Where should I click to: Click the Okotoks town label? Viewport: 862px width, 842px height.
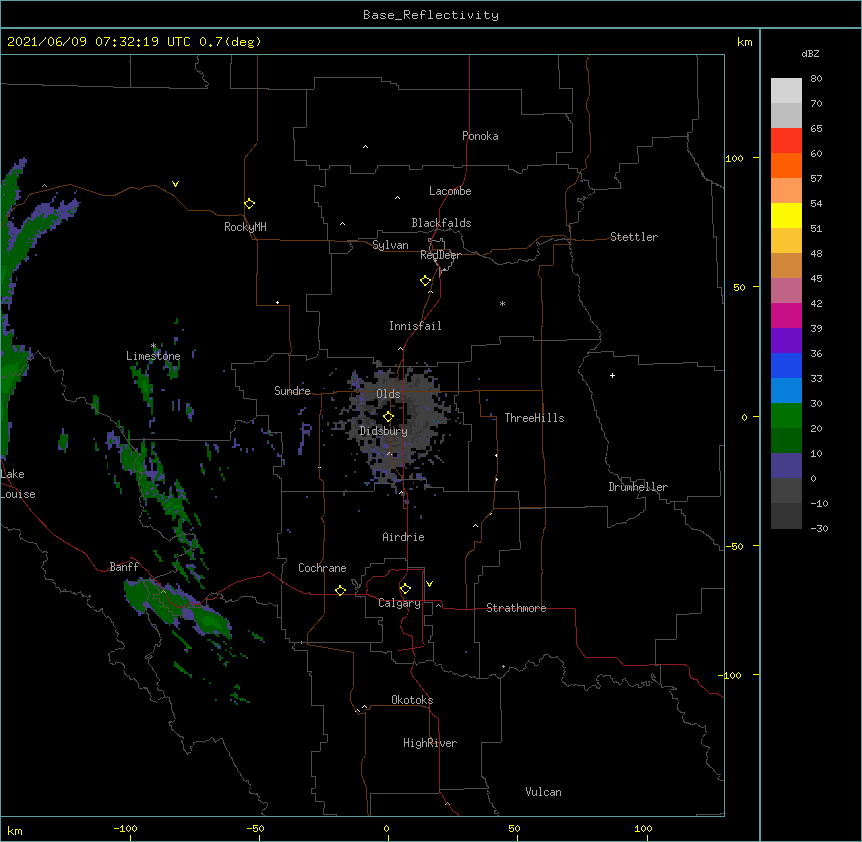click(x=412, y=700)
